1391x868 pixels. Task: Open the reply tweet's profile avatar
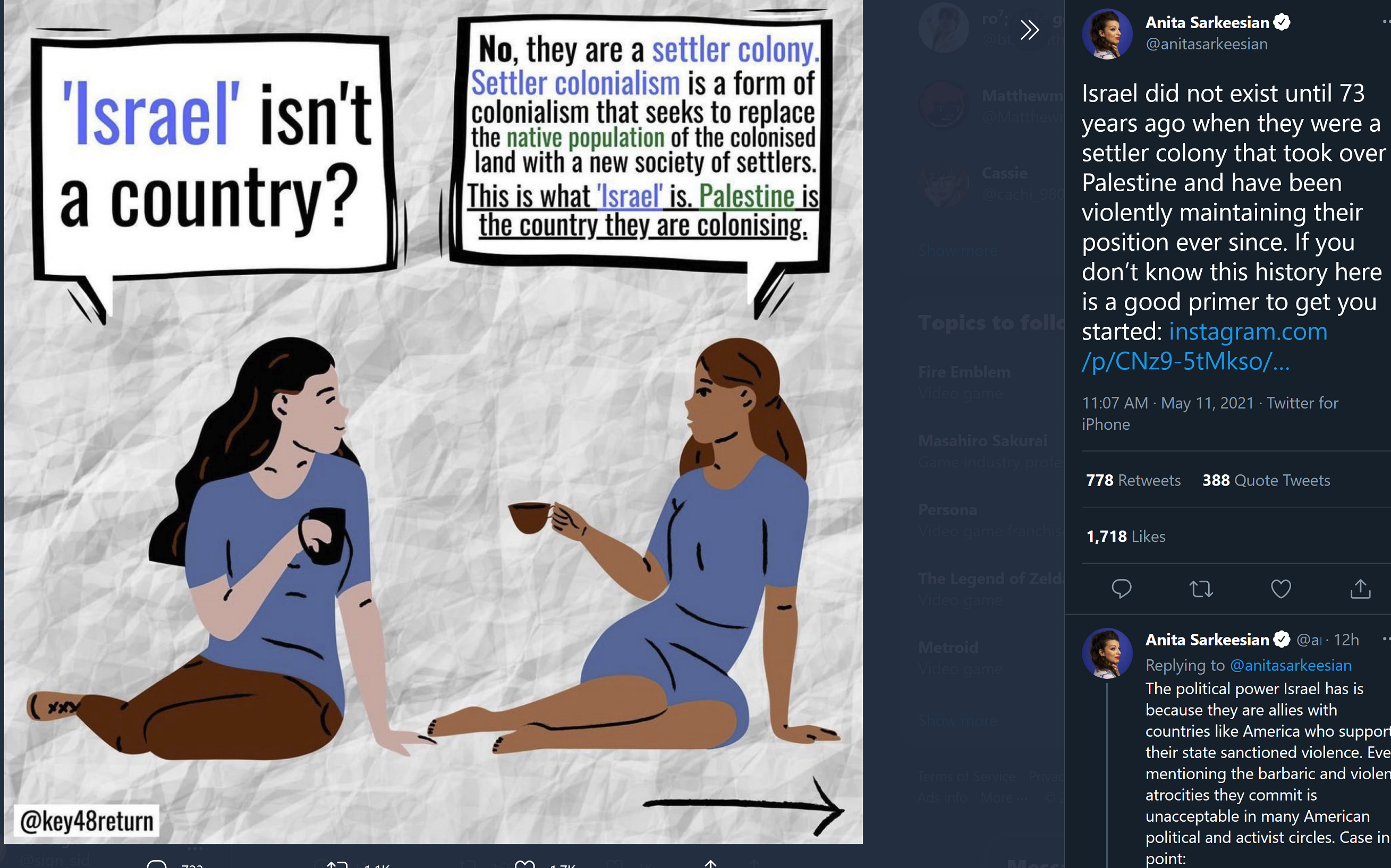1107,653
